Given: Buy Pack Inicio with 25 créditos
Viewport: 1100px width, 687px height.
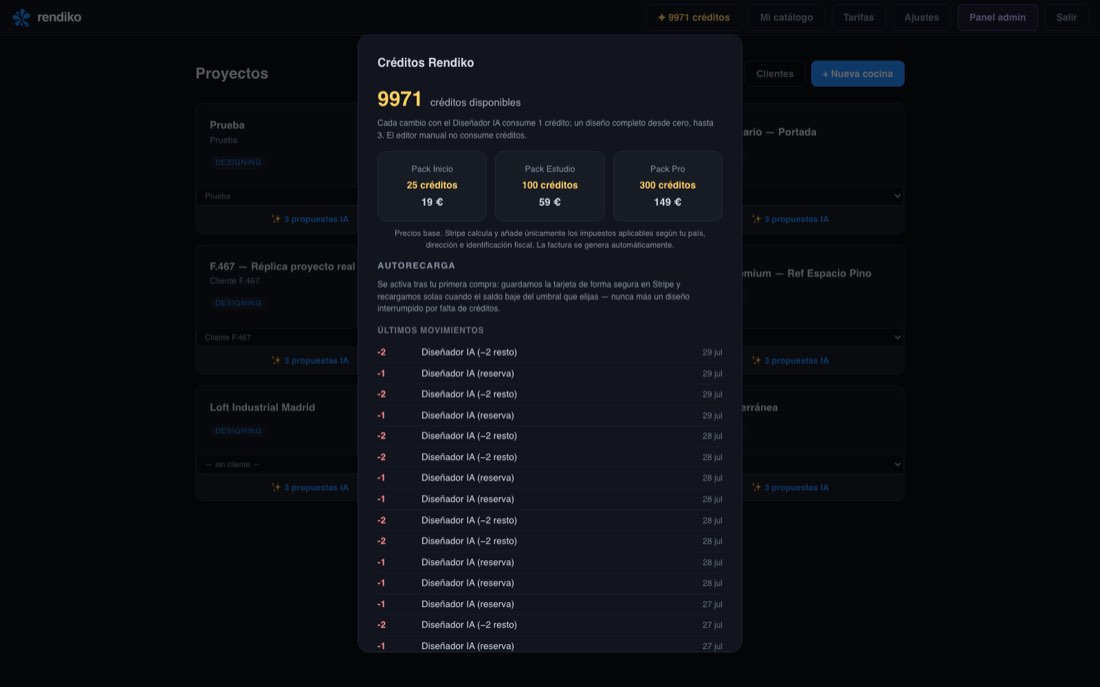Looking at the screenshot, I should coord(432,186).
